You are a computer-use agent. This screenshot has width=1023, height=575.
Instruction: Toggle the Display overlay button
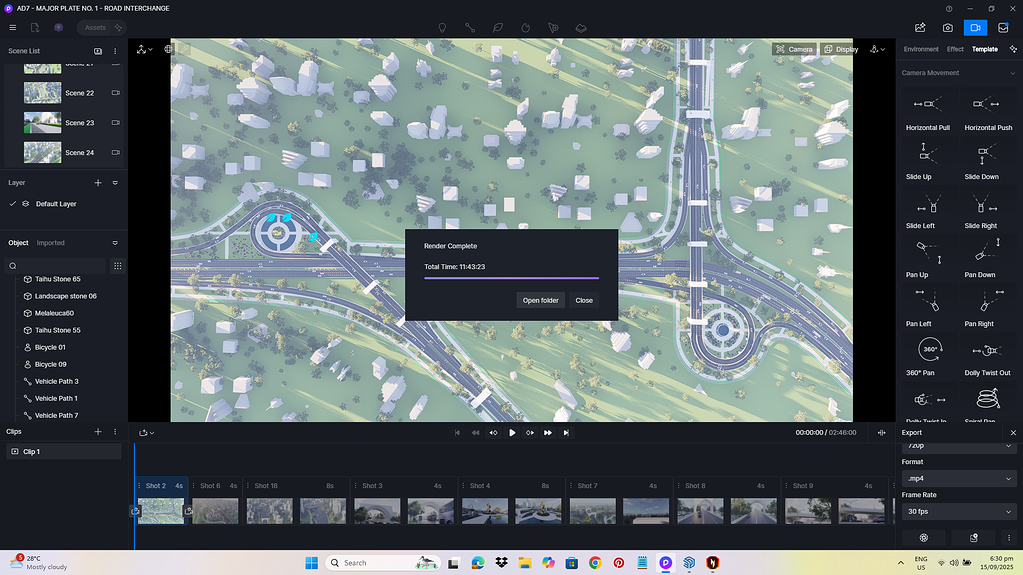[x=840, y=49]
